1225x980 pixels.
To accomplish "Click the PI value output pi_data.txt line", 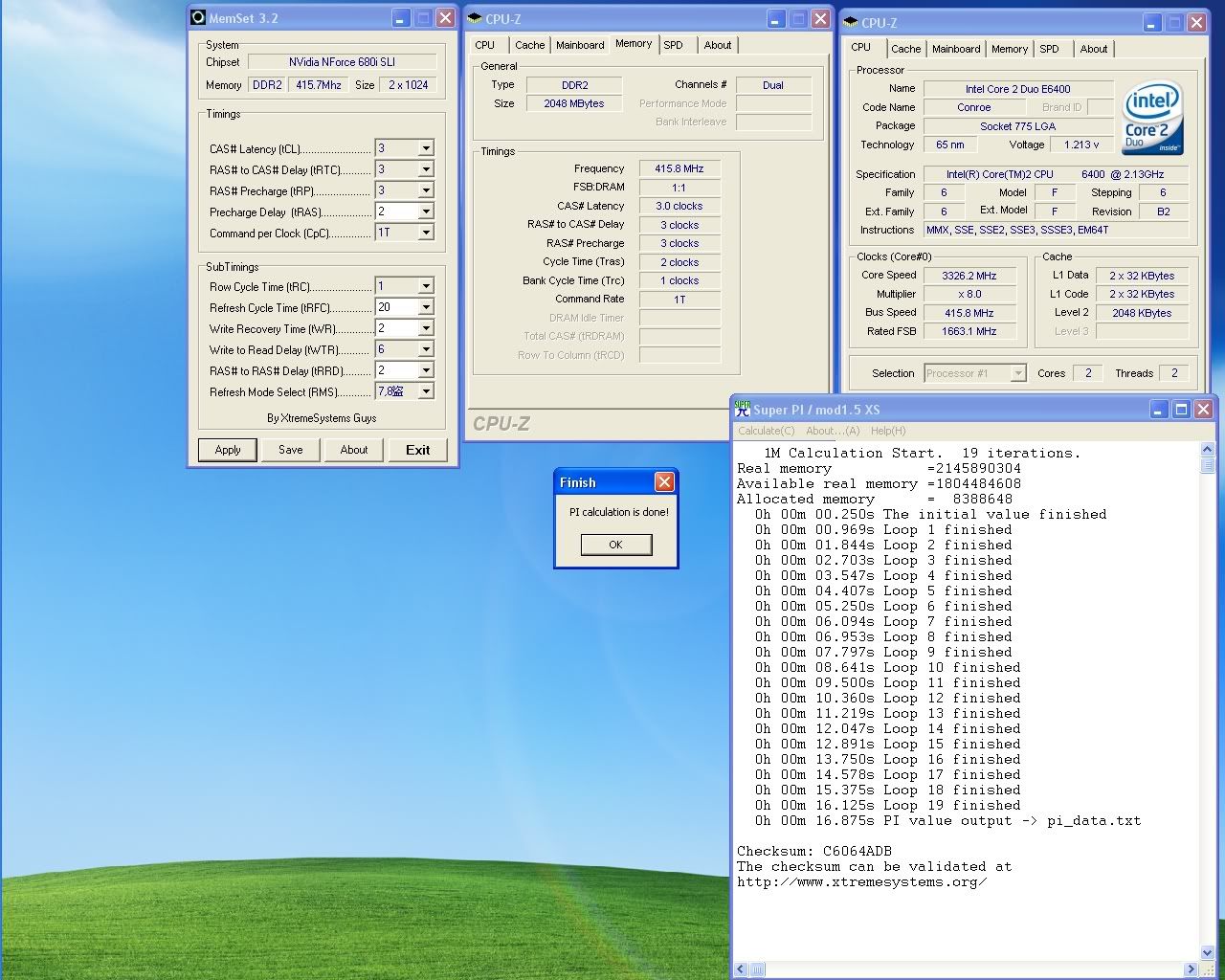I will (948, 821).
